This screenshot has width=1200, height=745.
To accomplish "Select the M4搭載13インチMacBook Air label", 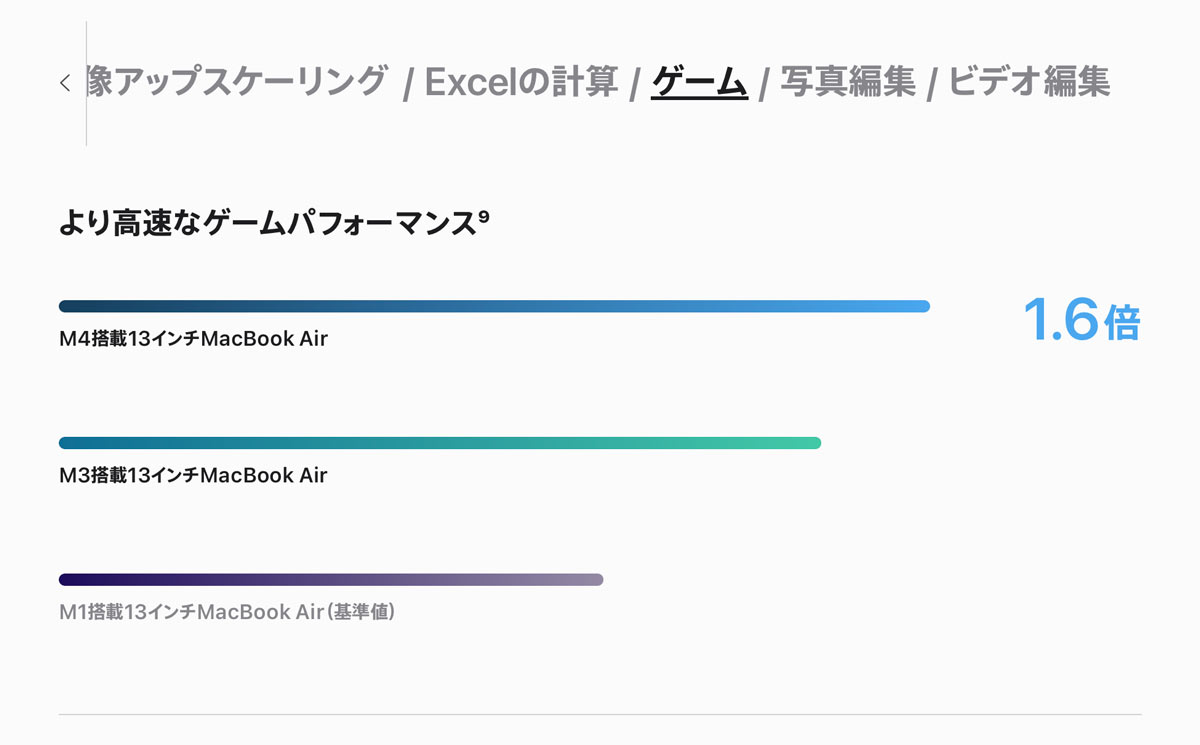I will coord(193,339).
